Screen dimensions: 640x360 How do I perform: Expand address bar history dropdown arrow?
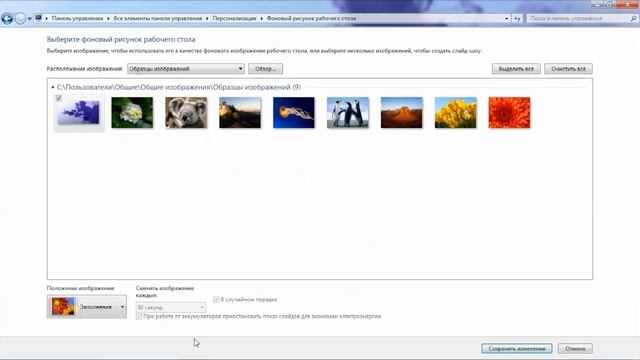pos(507,18)
